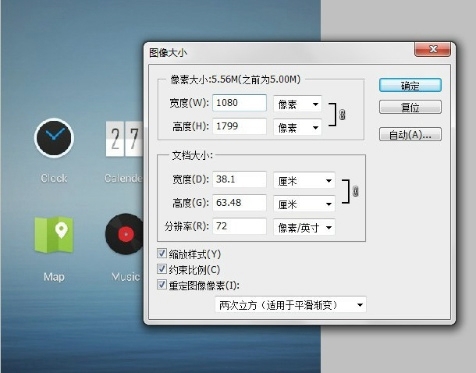Click the green Map icon in the canvas

(54, 235)
